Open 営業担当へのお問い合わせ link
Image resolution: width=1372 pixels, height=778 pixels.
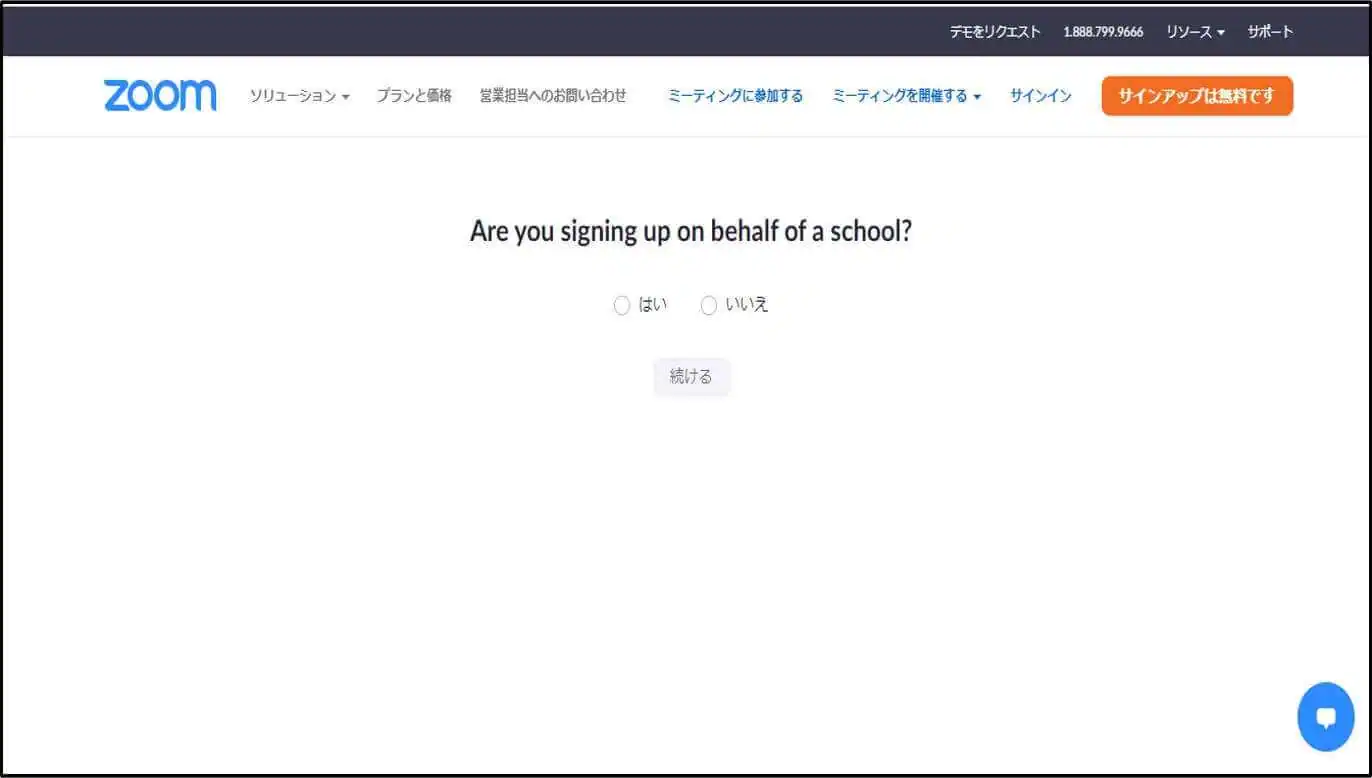click(553, 96)
